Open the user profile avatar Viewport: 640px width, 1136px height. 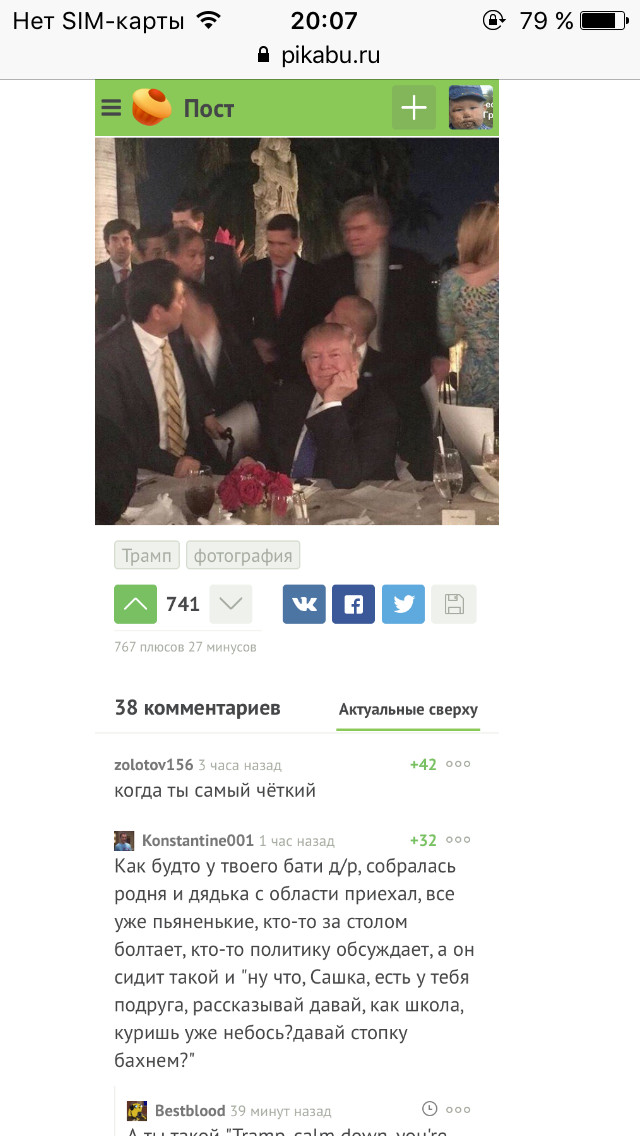[x=470, y=108]
